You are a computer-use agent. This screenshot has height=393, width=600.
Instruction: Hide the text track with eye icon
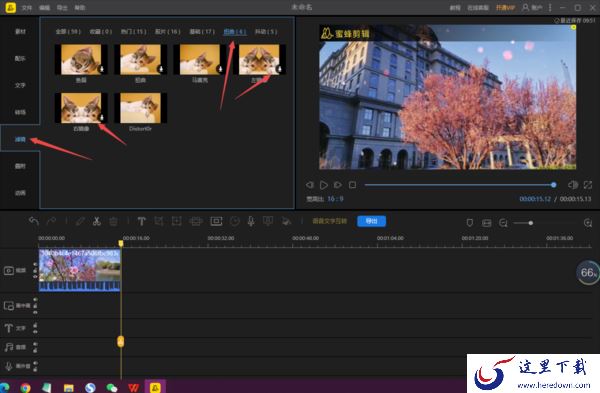coord(35,331)
